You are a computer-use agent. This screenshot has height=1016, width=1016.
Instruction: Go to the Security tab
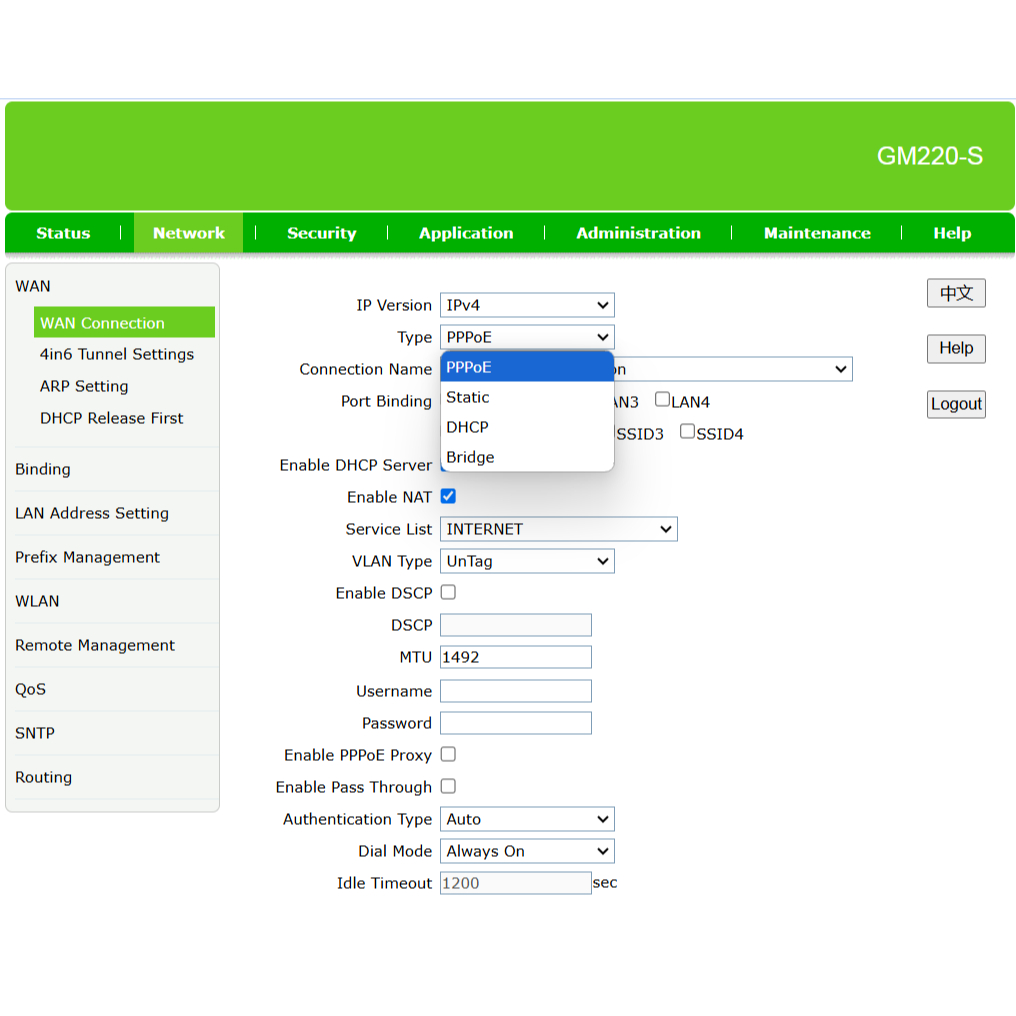tap(321, 233)
